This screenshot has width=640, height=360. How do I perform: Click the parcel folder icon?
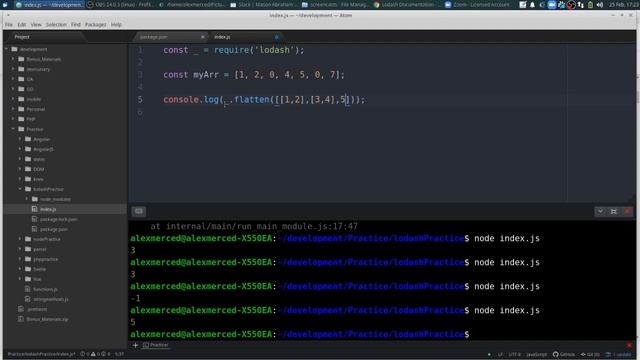pyautogui.click(x=28, y=249)
